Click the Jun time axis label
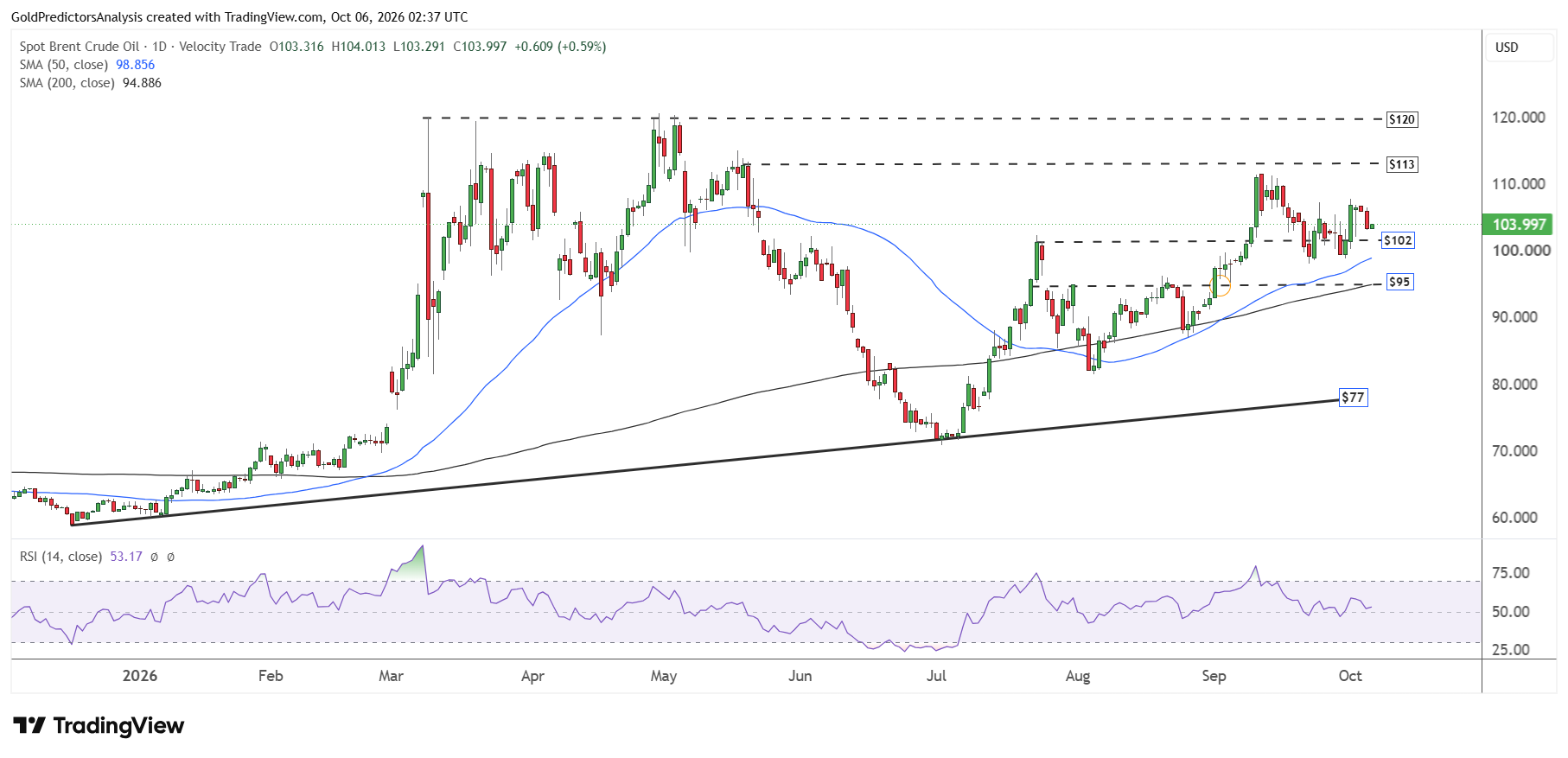This screenshot has width=1568, height=758. [800, 676]
